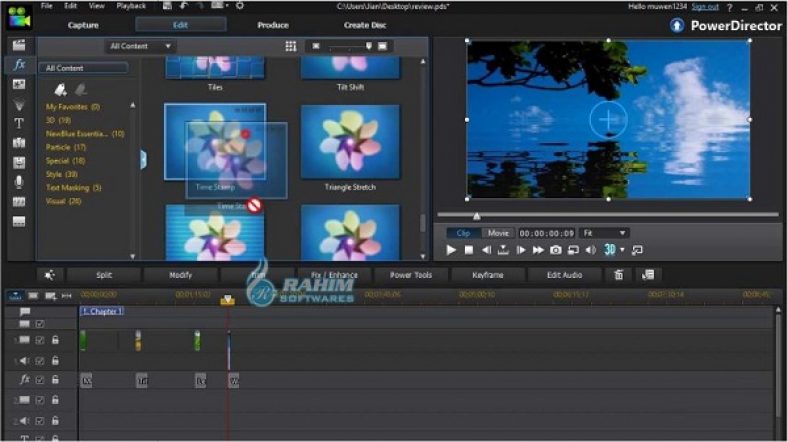Screen dimensions: 788x442
Task: Open the Edit menu in menu bar
Action: (70, 6)
